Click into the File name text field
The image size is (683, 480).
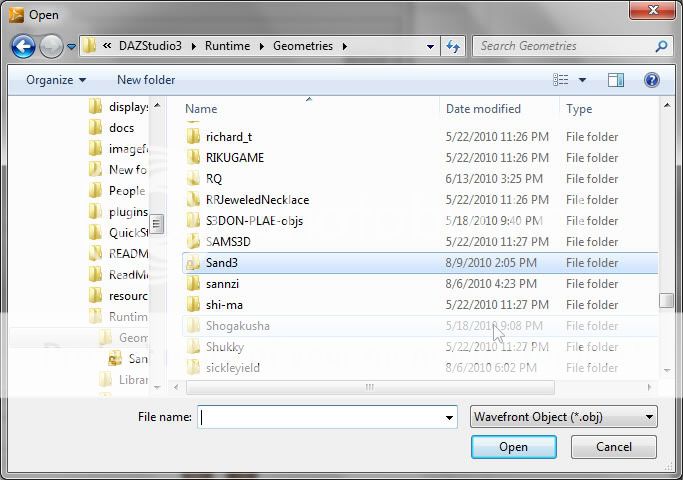pyautogui.click(x=320, y=417)
